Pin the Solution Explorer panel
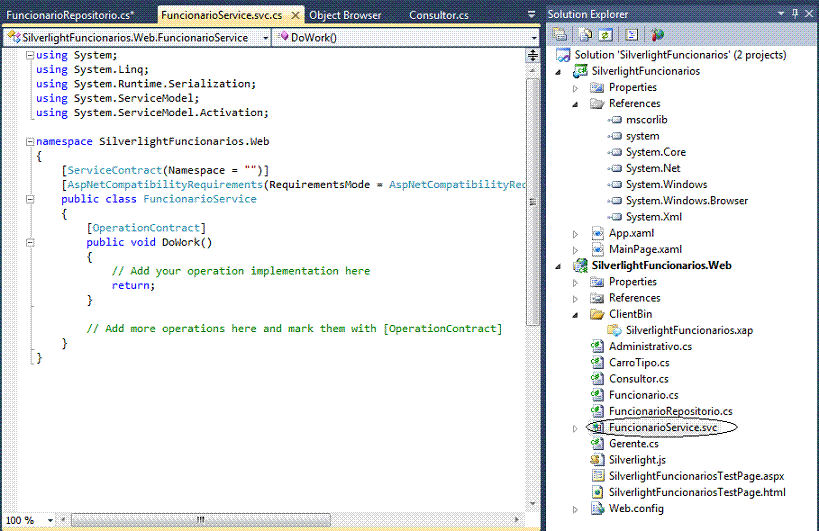The image size is (819, 531). (795, 14)
